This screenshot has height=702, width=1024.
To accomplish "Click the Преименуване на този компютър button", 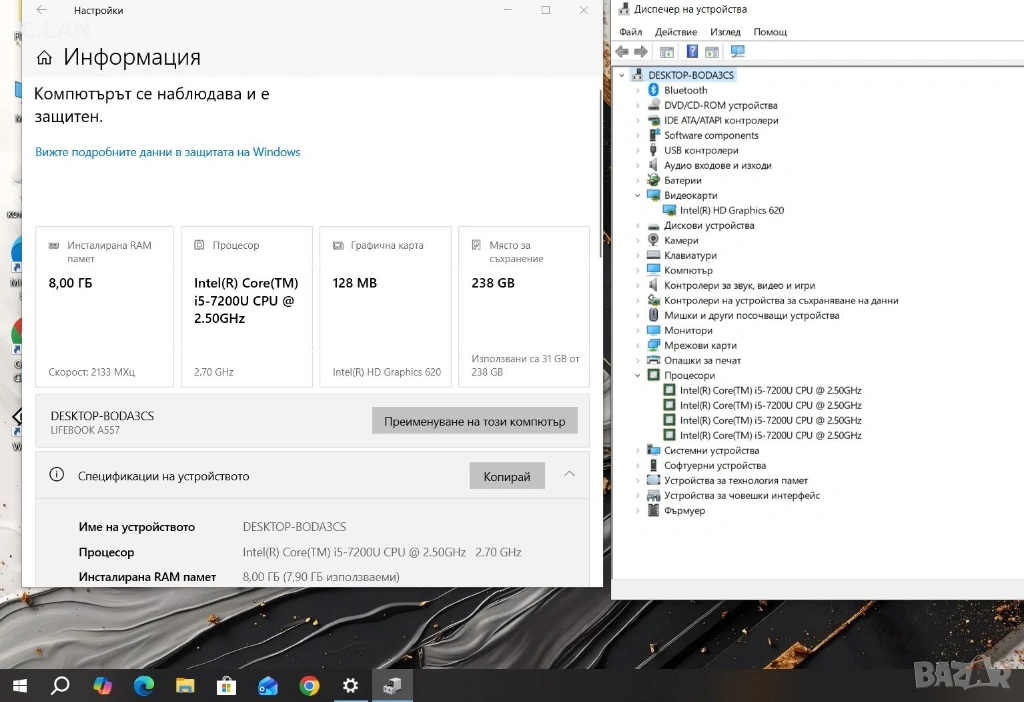I will [475, 421].
